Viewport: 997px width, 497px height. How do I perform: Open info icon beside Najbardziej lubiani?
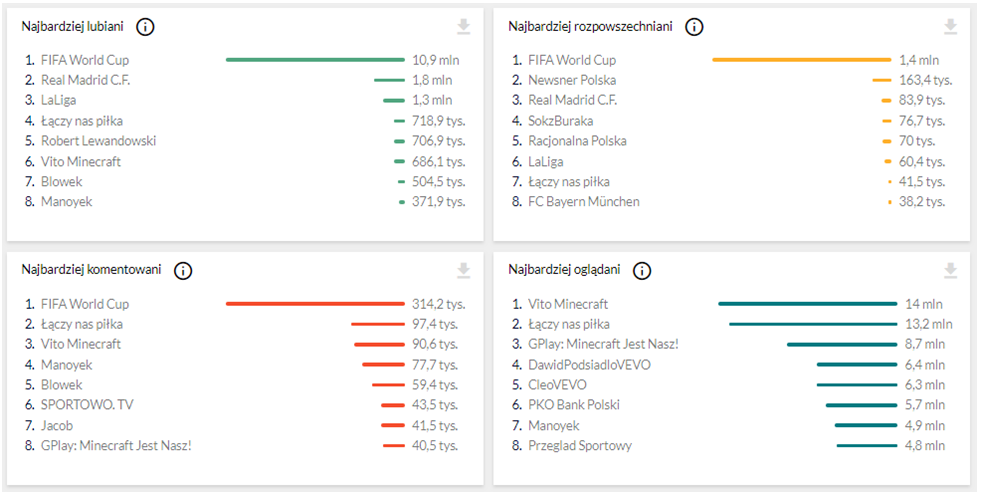point(146,27)
